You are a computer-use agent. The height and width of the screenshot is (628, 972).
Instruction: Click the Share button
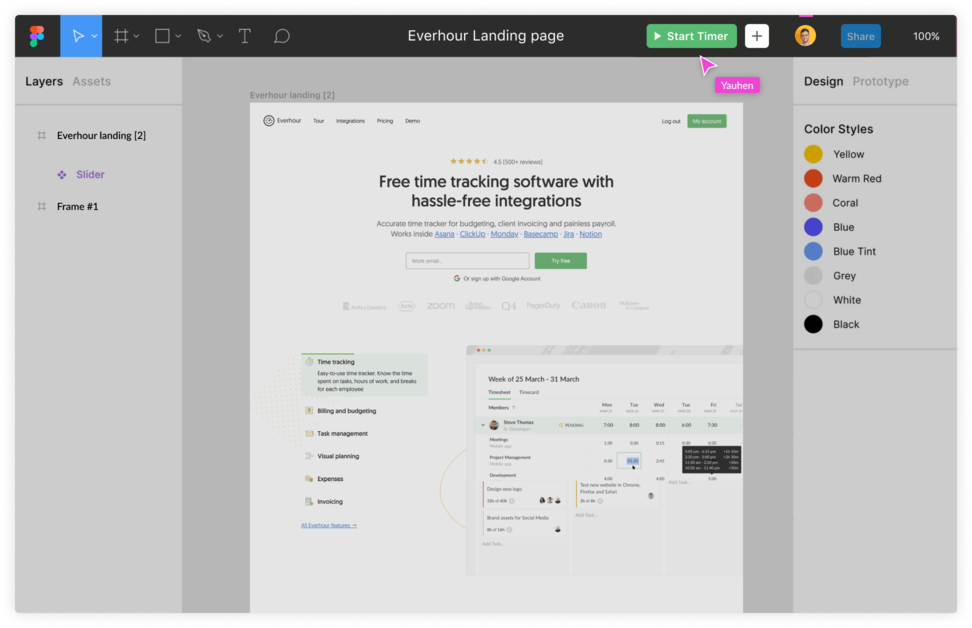(x=861, y=35)
